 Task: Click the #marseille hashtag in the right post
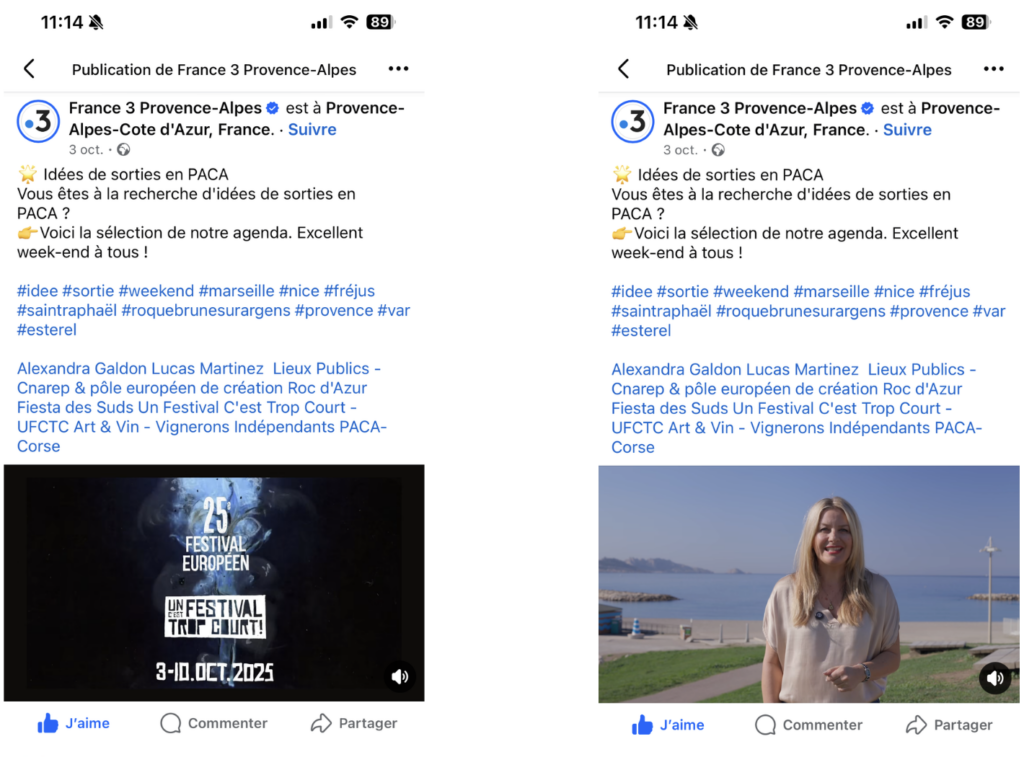click(x=831, y=291)
